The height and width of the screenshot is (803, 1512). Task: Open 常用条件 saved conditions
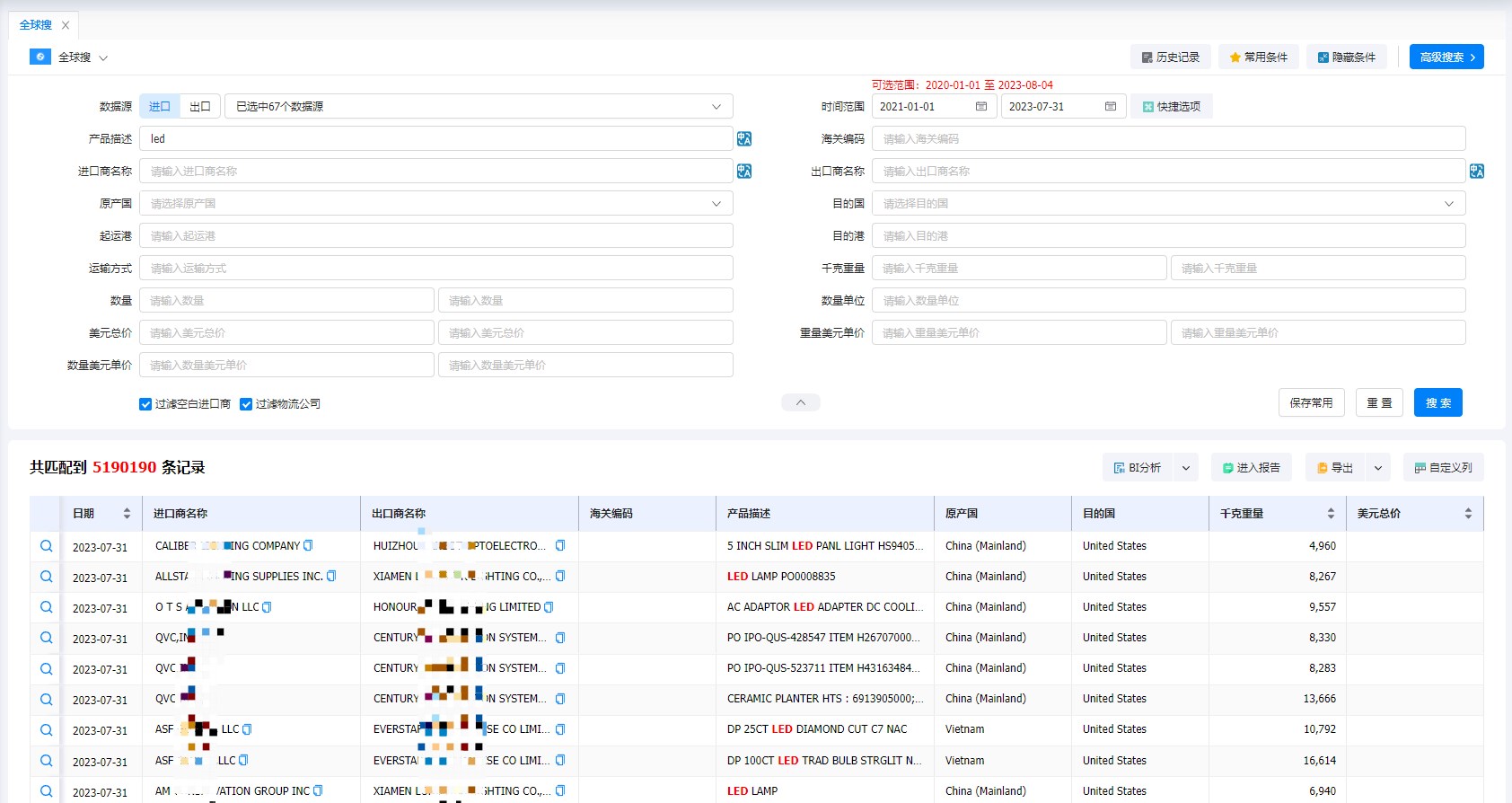point(1259,57)
